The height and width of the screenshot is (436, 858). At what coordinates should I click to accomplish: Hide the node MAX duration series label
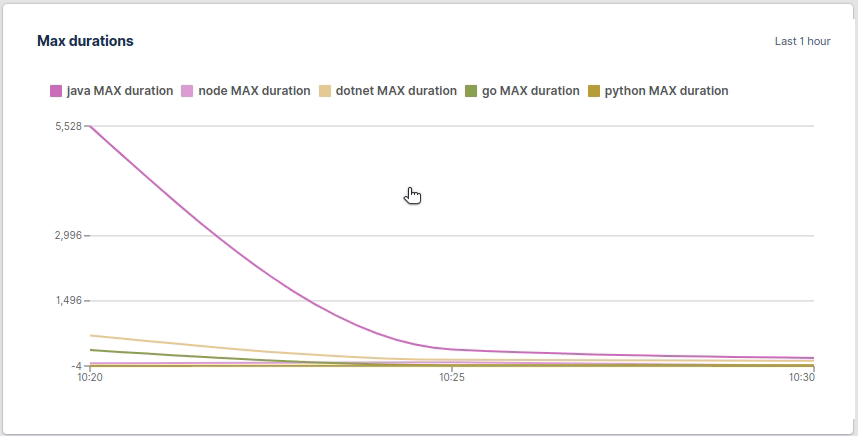point(254,91)
